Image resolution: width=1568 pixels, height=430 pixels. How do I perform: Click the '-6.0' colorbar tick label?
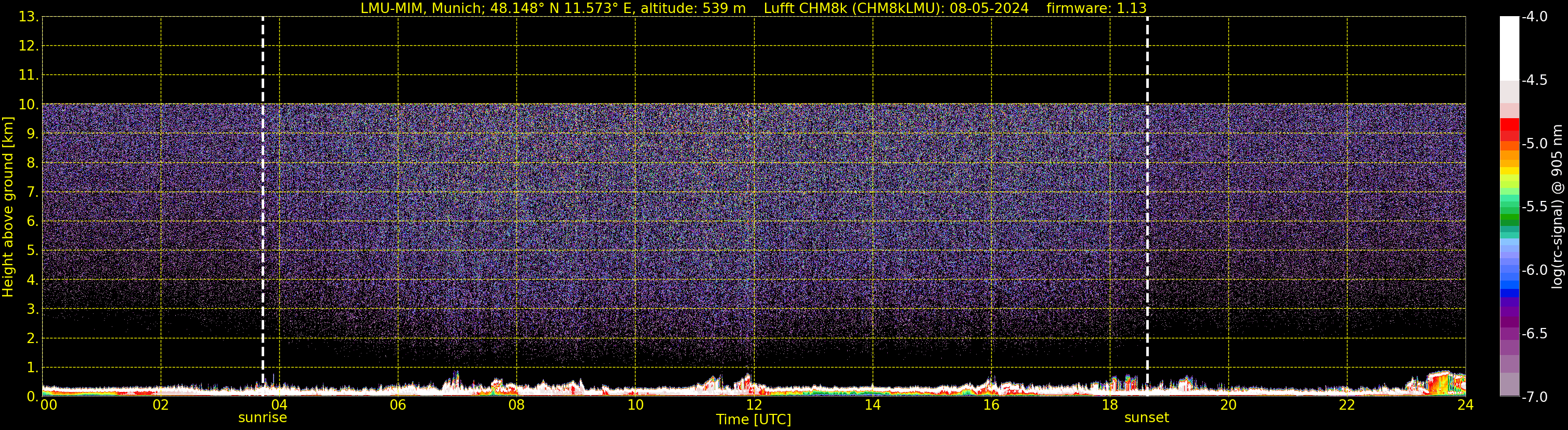tap(1534, 270)
